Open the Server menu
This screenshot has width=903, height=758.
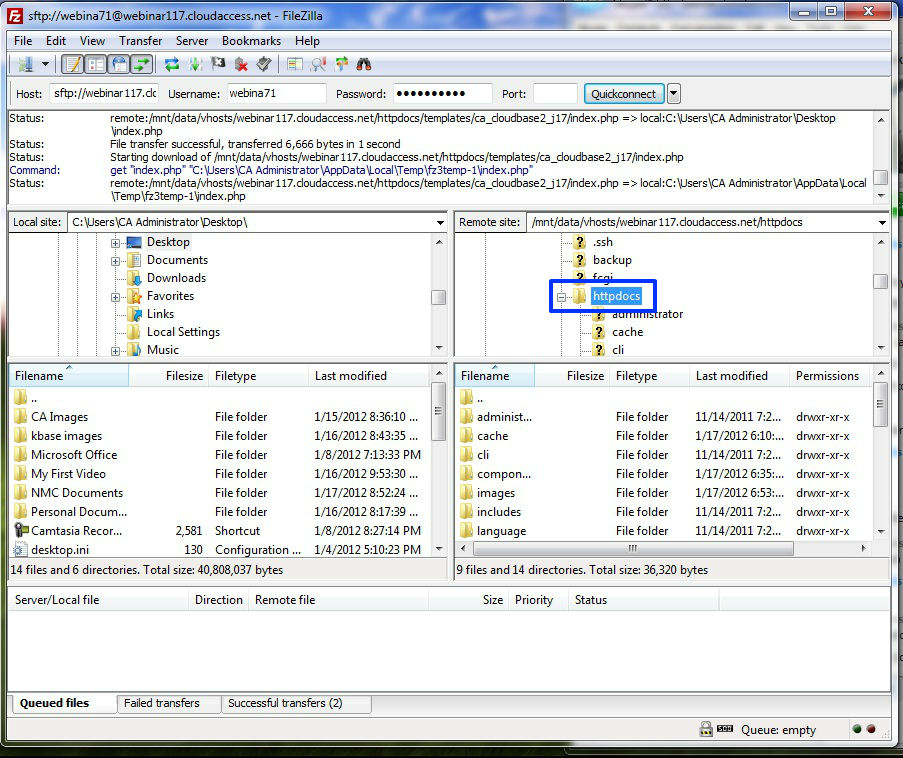tap(192, 41)
